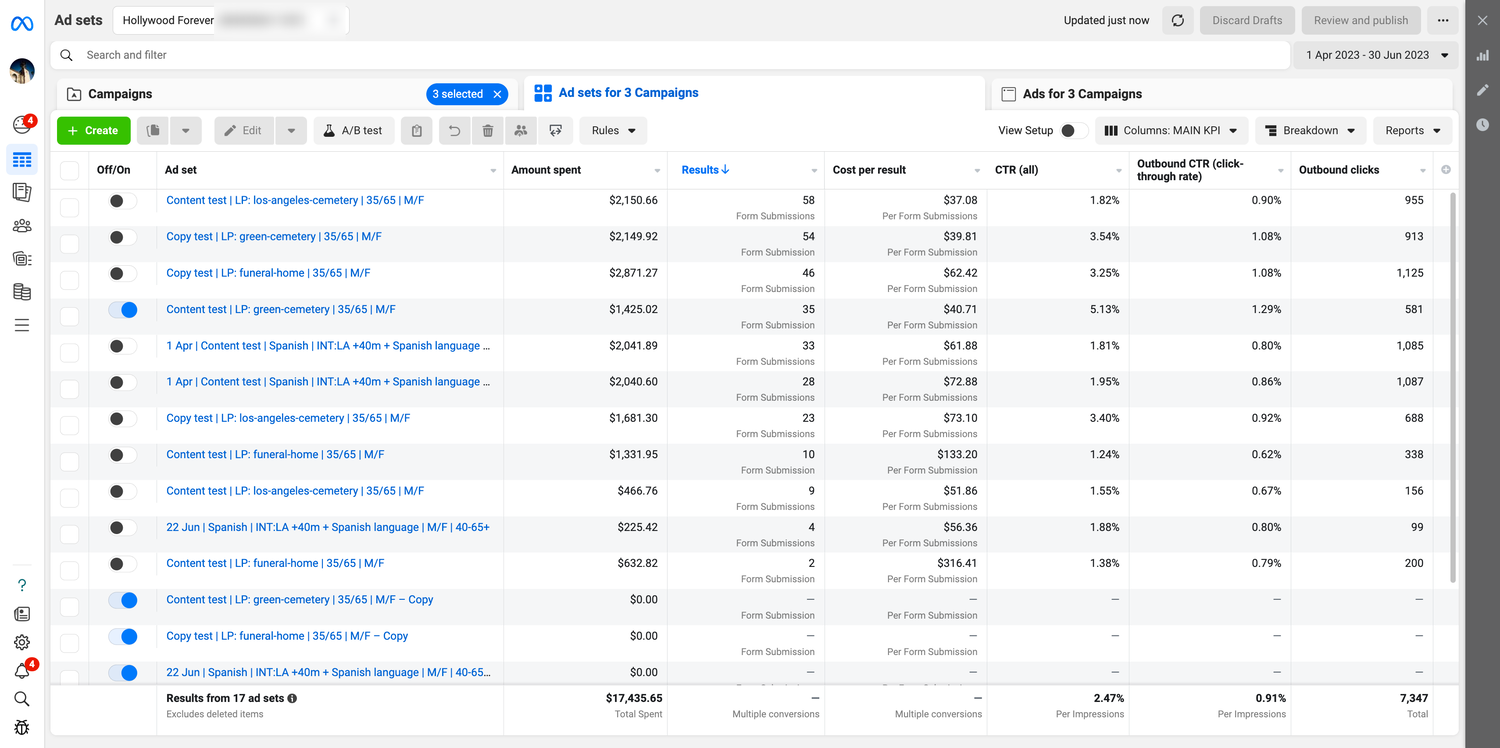Screen dimensions: 1500x748
Task: Open ad set 'Copy test | LP: green-cemetery | 35/65 | M/F'
Action: pyautogui.click(x=274, y=237)
